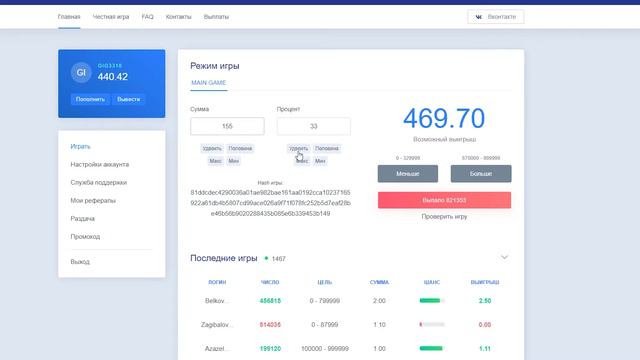Open the Главная nav item
The image size is (640, 360).
click(x=69, y=17)
